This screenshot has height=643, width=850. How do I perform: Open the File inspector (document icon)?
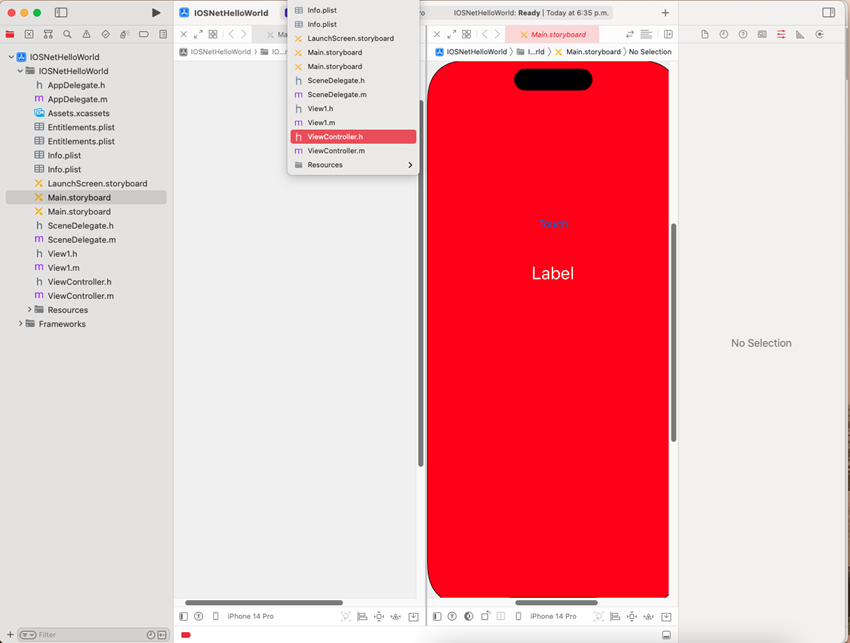coord(704,34)
